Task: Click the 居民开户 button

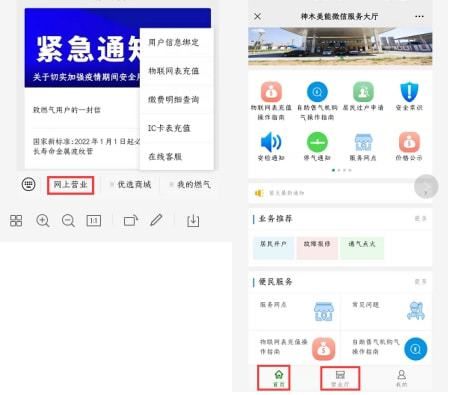Action: pos(273,248)
